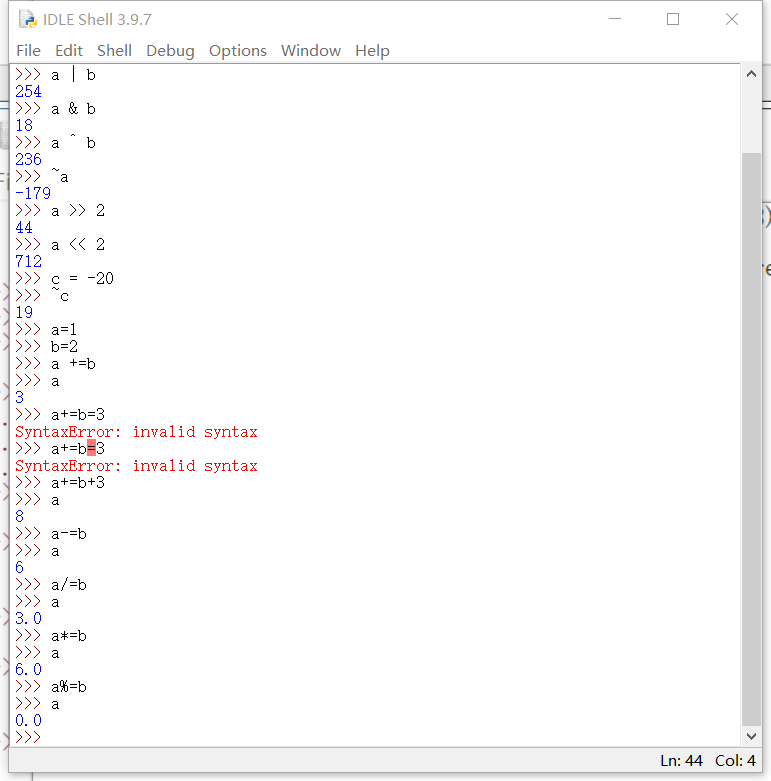The height and width of the screenshot is (781, 771).
Task: Click the first SyntaxError: invalid syntax line
Action: [136, 431]
